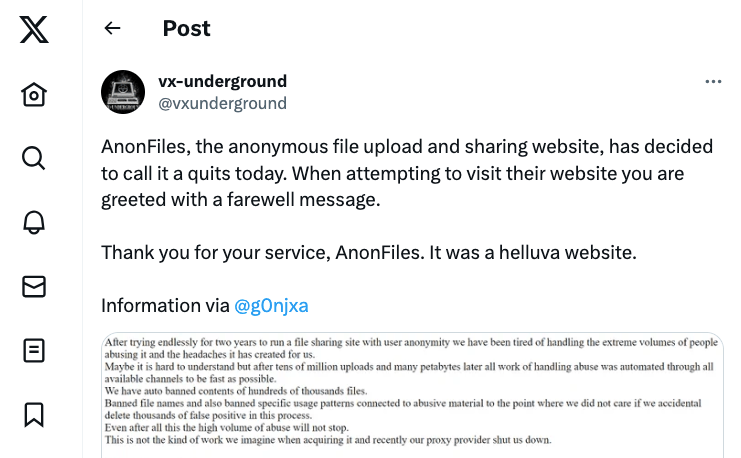Click the post's opening paragraph about AnonFiles
This screenshot has height=458, width=741.
(407, 173)
